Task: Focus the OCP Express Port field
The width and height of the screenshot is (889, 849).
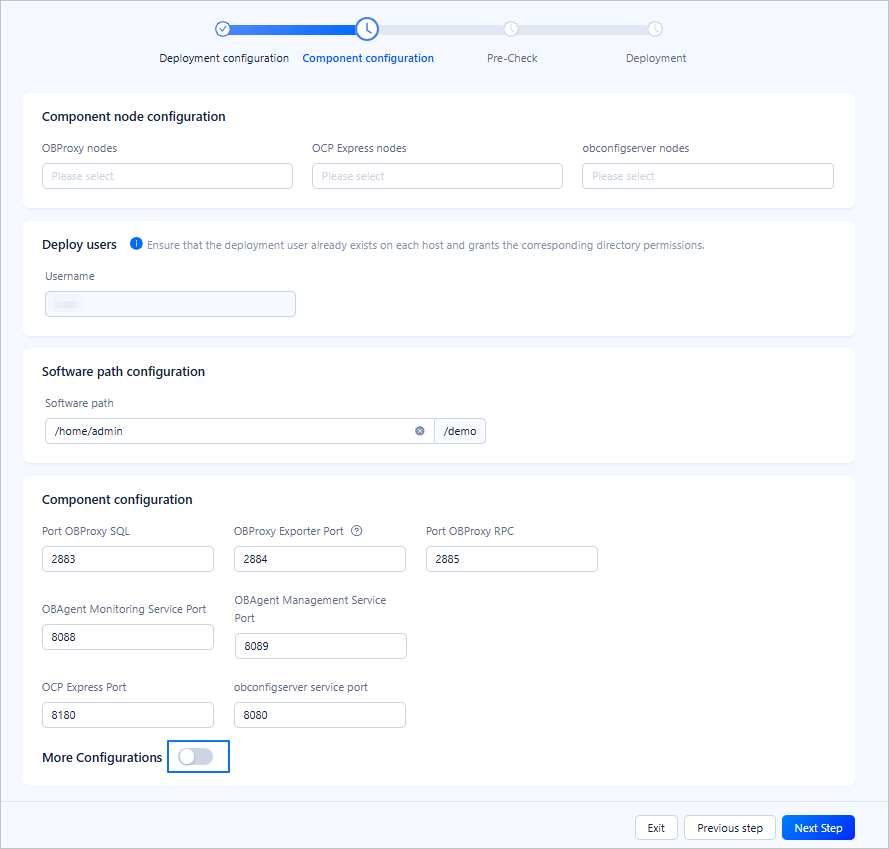Action: point(128,715)
